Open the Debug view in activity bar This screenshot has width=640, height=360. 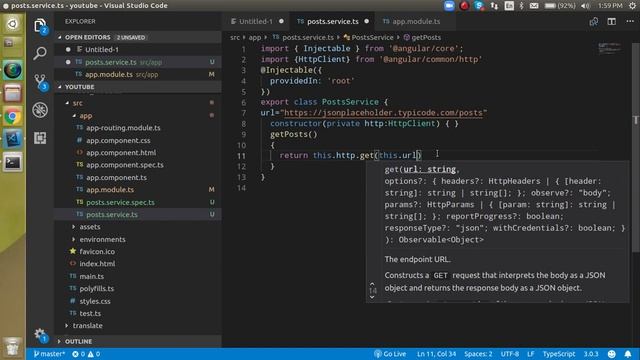(40, 110)
